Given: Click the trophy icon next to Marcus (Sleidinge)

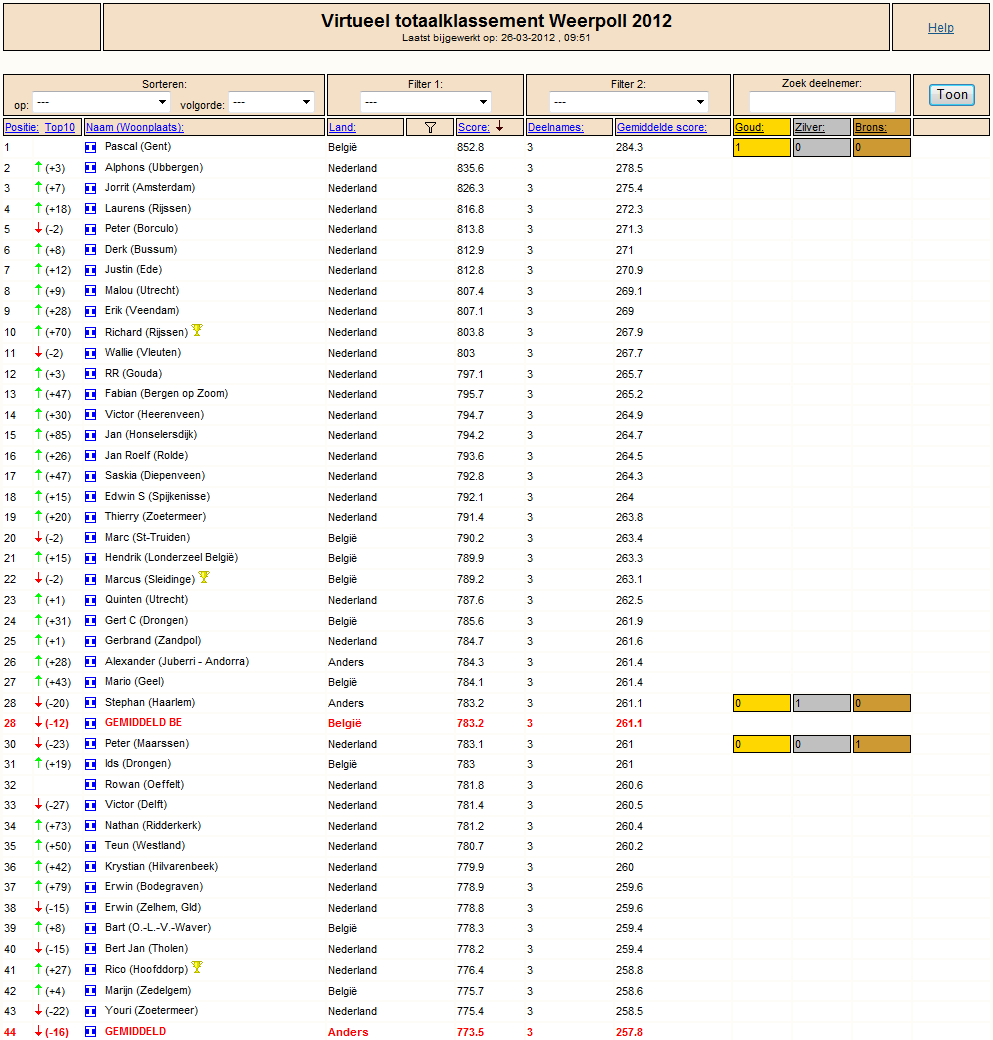Looking at the screenshot, I should [204, 577].
